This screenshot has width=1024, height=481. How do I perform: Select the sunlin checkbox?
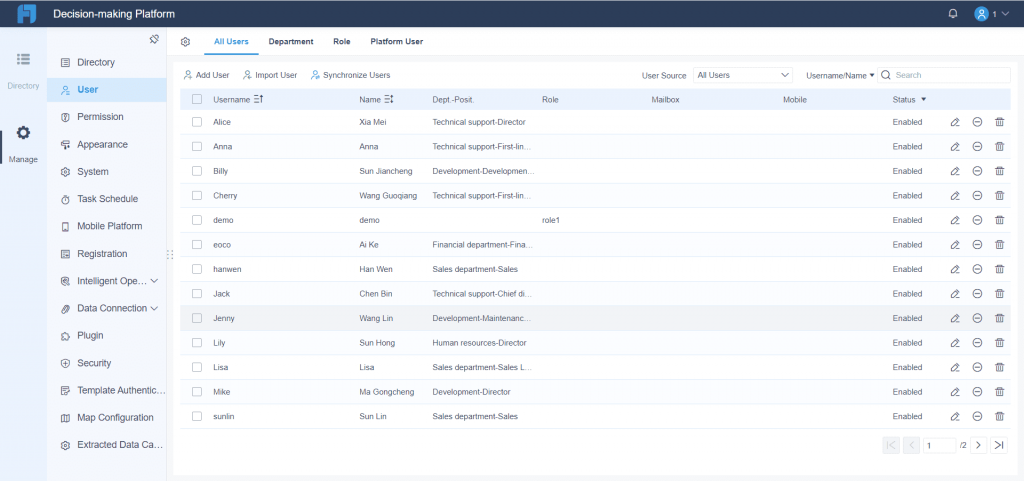(197, 416)
